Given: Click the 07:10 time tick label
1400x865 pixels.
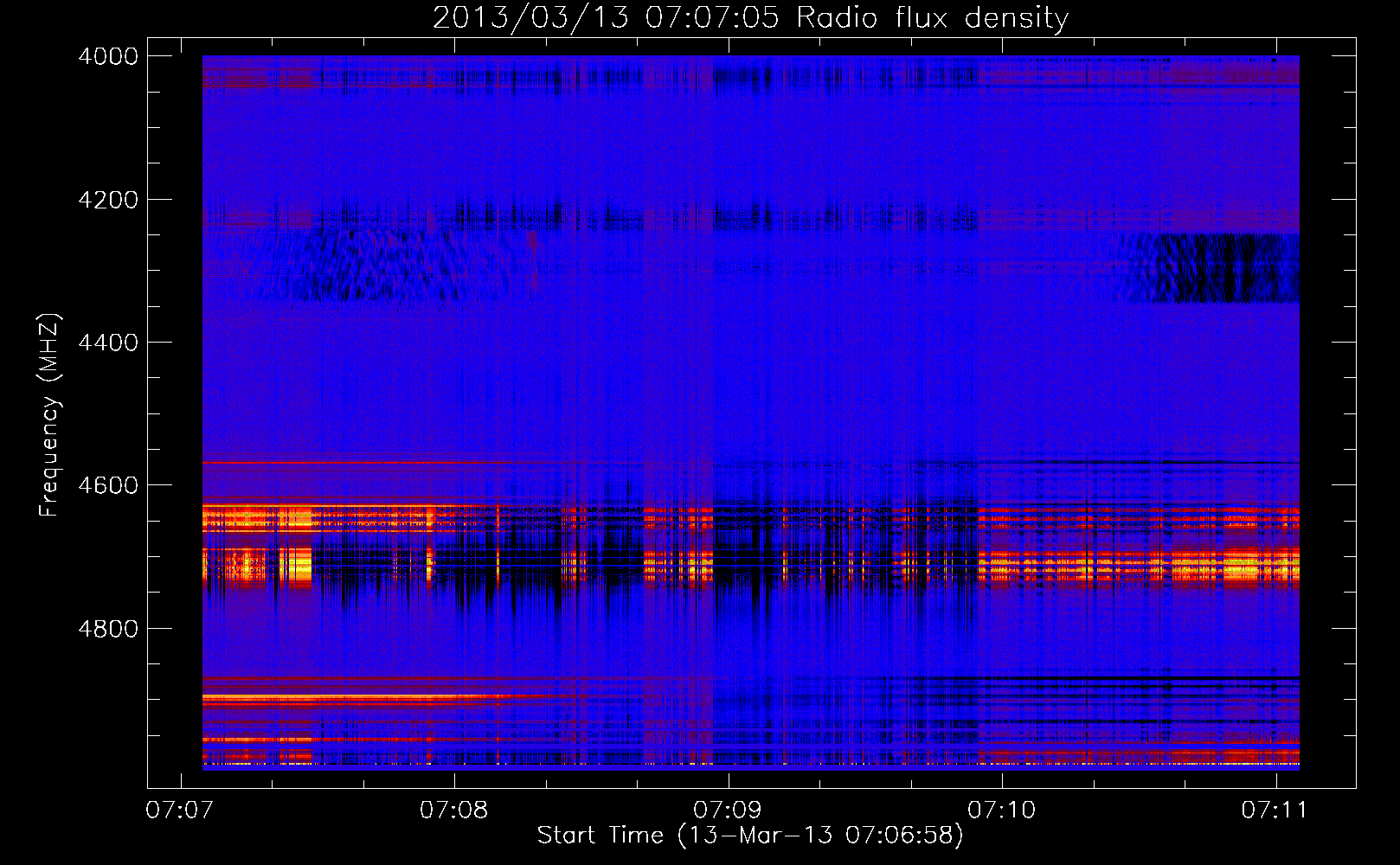Looking at the screenshot, I should pyautogui.click(x=1002, y=811).
